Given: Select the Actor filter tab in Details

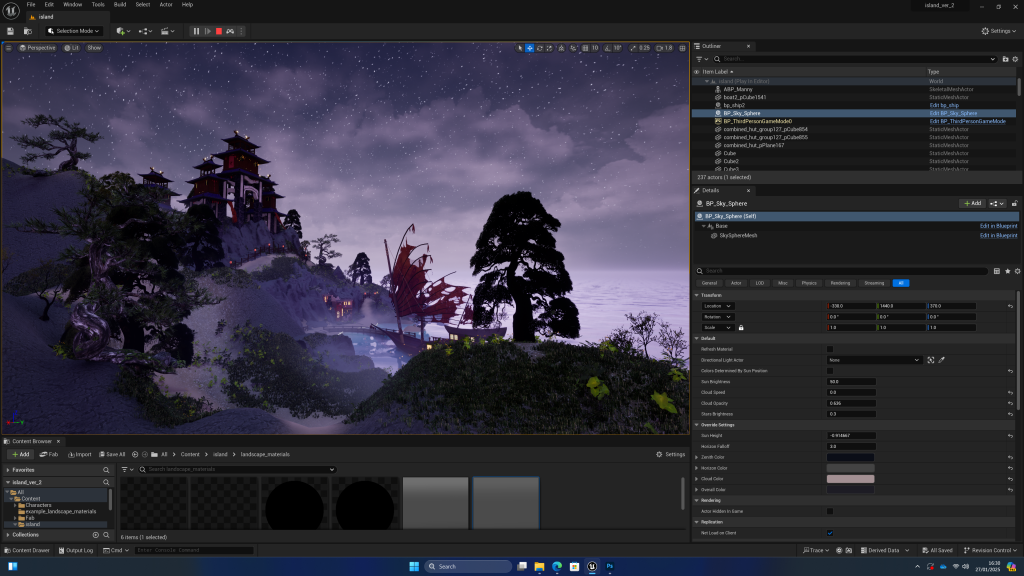Looking at the screenshot, I should 736,283.
